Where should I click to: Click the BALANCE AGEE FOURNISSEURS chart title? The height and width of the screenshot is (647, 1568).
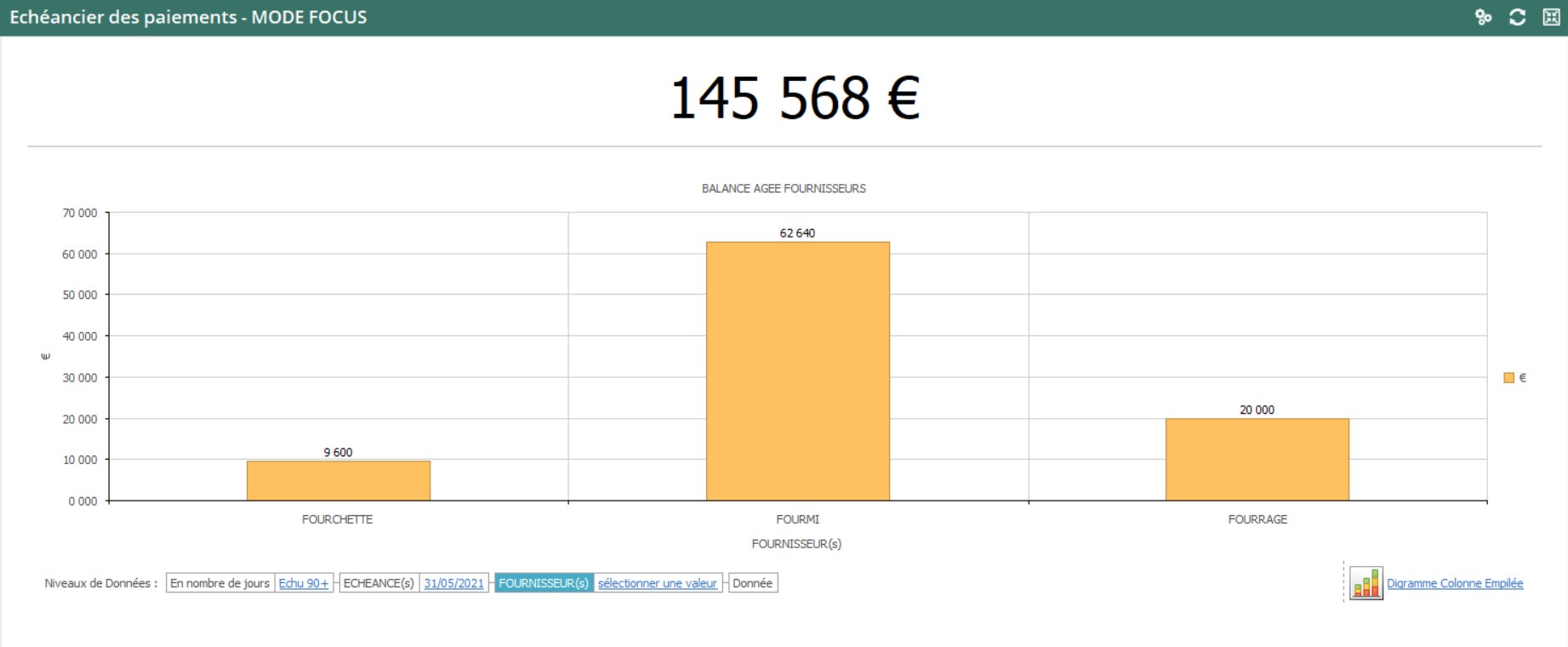click(x=784, y=188)
